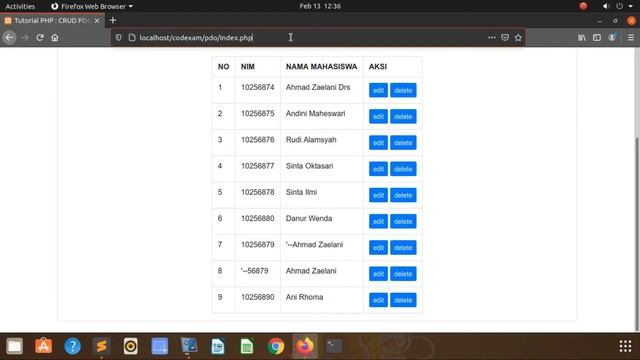Screen dimensions: 640x360
Task: Open the Firefox Web Browser app menu
Action: 92,6
